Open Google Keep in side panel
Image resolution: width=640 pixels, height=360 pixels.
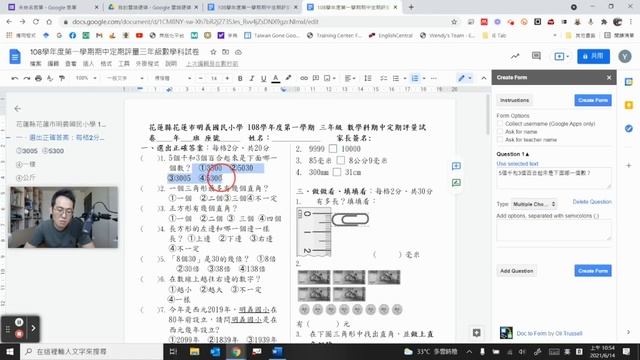click(629, 105)
